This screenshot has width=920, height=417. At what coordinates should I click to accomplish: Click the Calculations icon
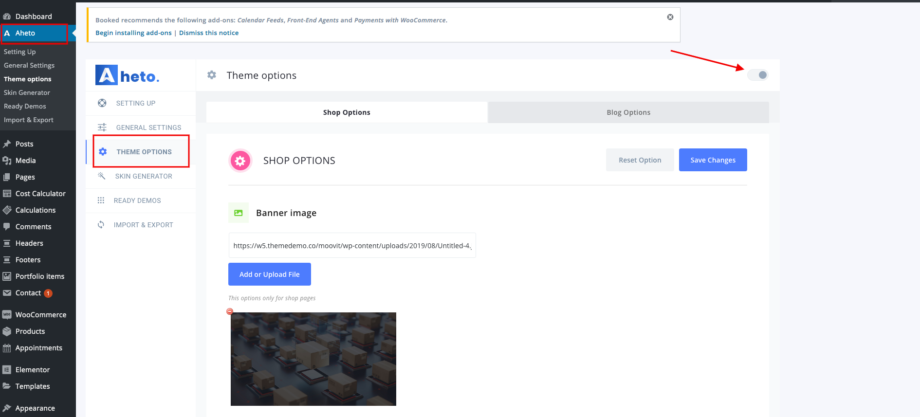point(7,210)
